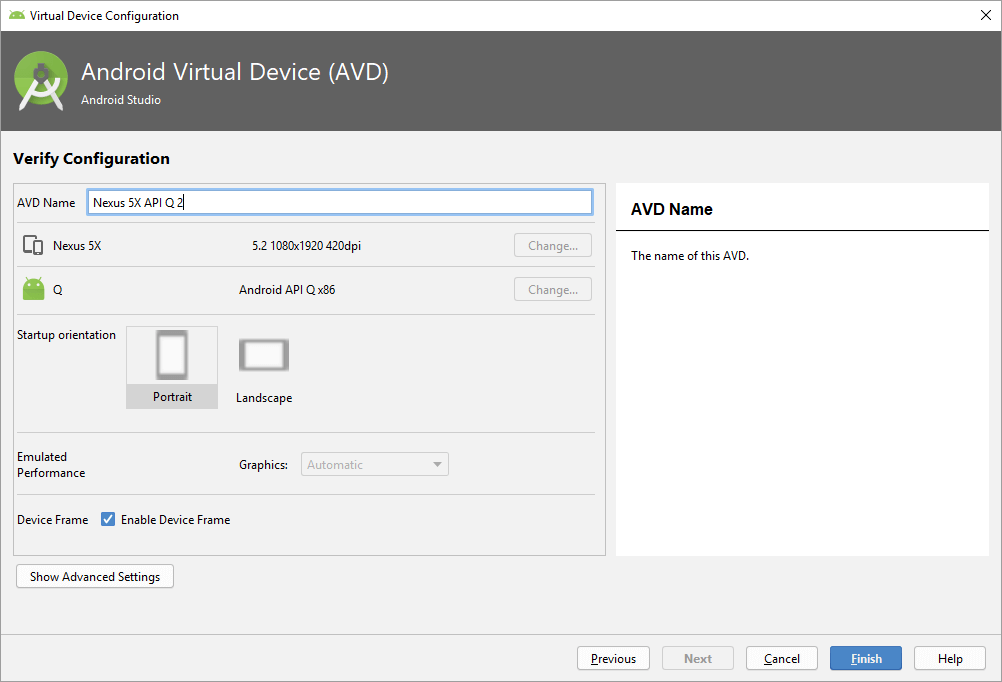
Task: Go back with the Previous button
Action: (x=613, y=658)
